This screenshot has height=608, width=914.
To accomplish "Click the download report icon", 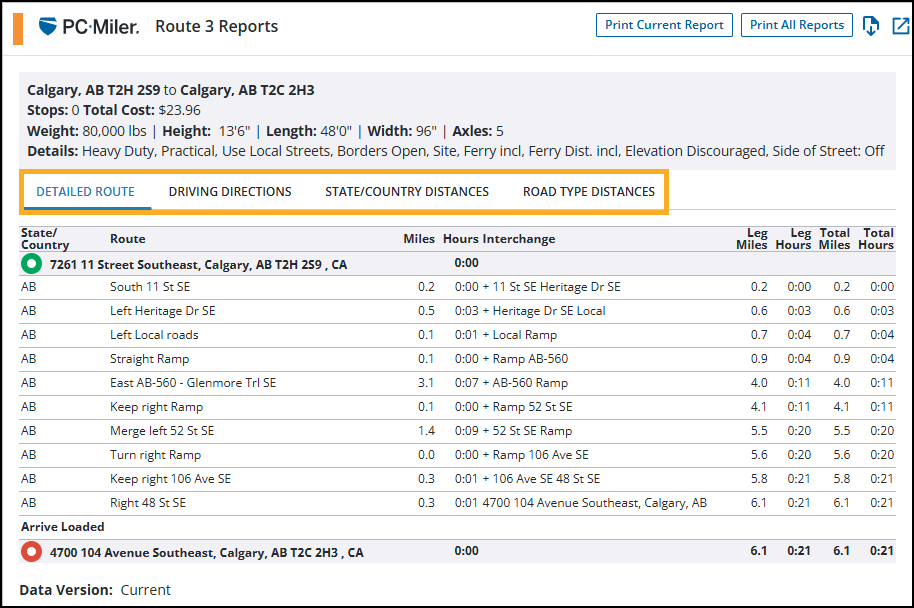I will pyautogui.click(x=870, y=26).
